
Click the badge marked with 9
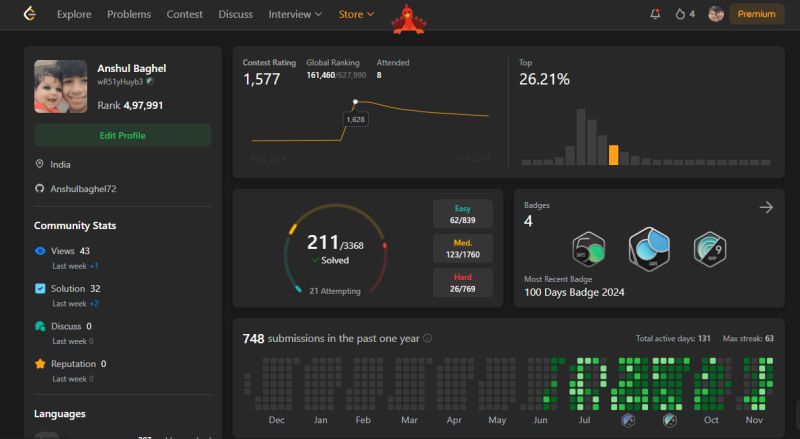710,249
